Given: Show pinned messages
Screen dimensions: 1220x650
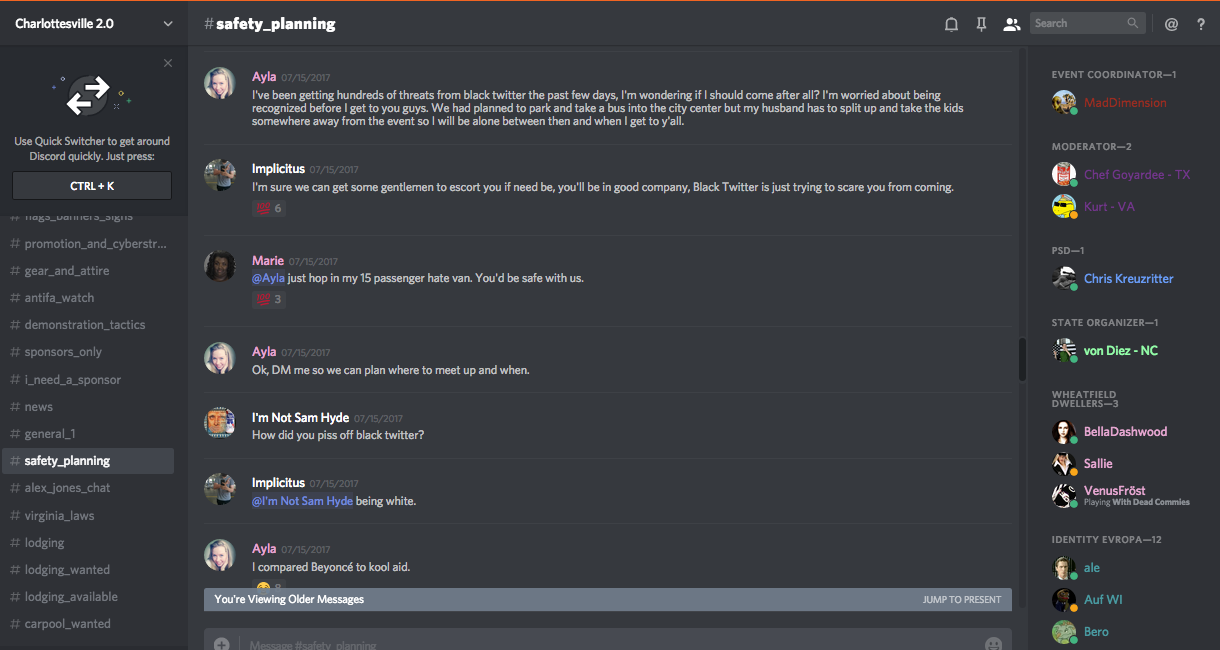Looking at the screenshot, I should 981,24.
